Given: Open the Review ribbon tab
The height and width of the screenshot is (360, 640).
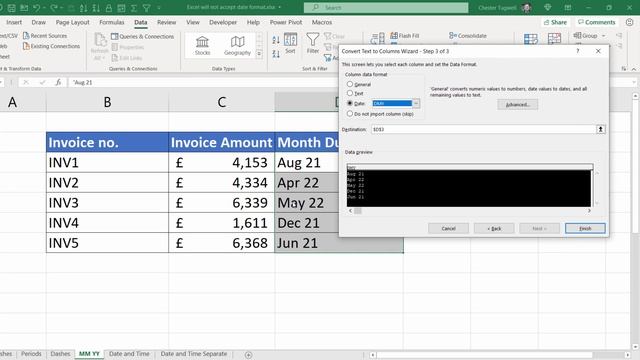Looking at the screenshot, I should (x=167, y=22).
